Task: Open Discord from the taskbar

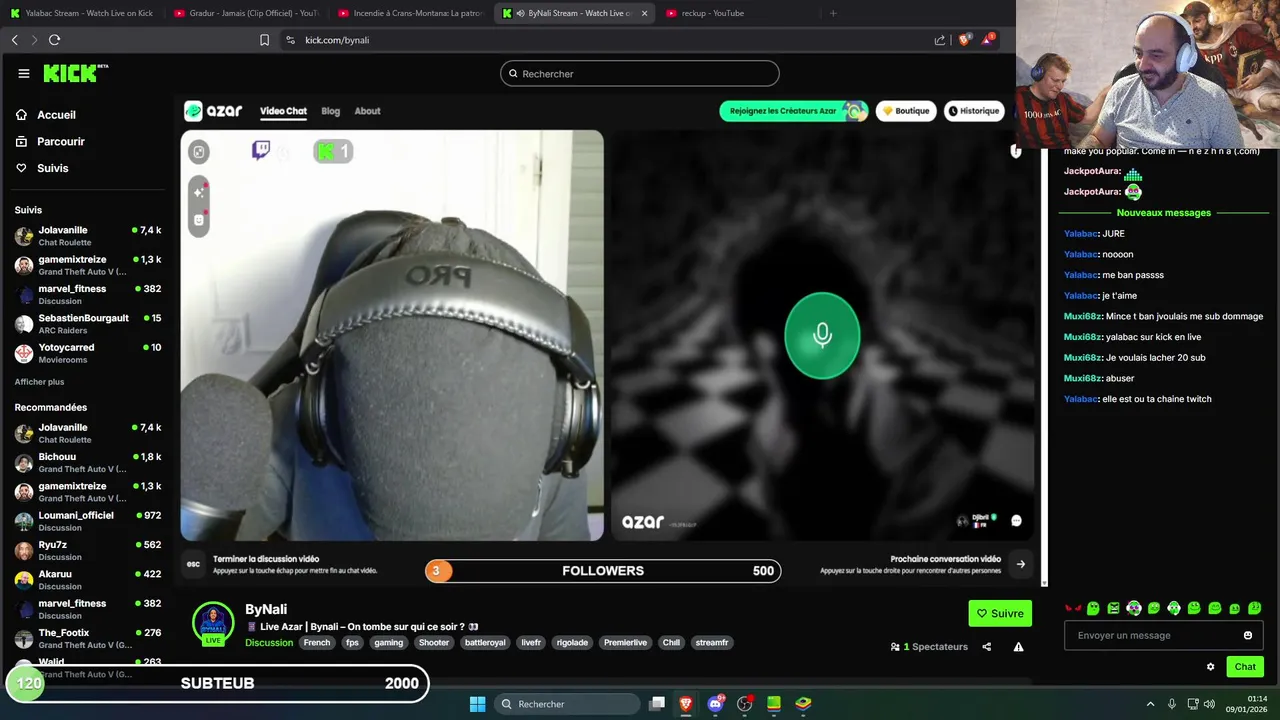Action: pyautogui.click(x=715, y=704)
